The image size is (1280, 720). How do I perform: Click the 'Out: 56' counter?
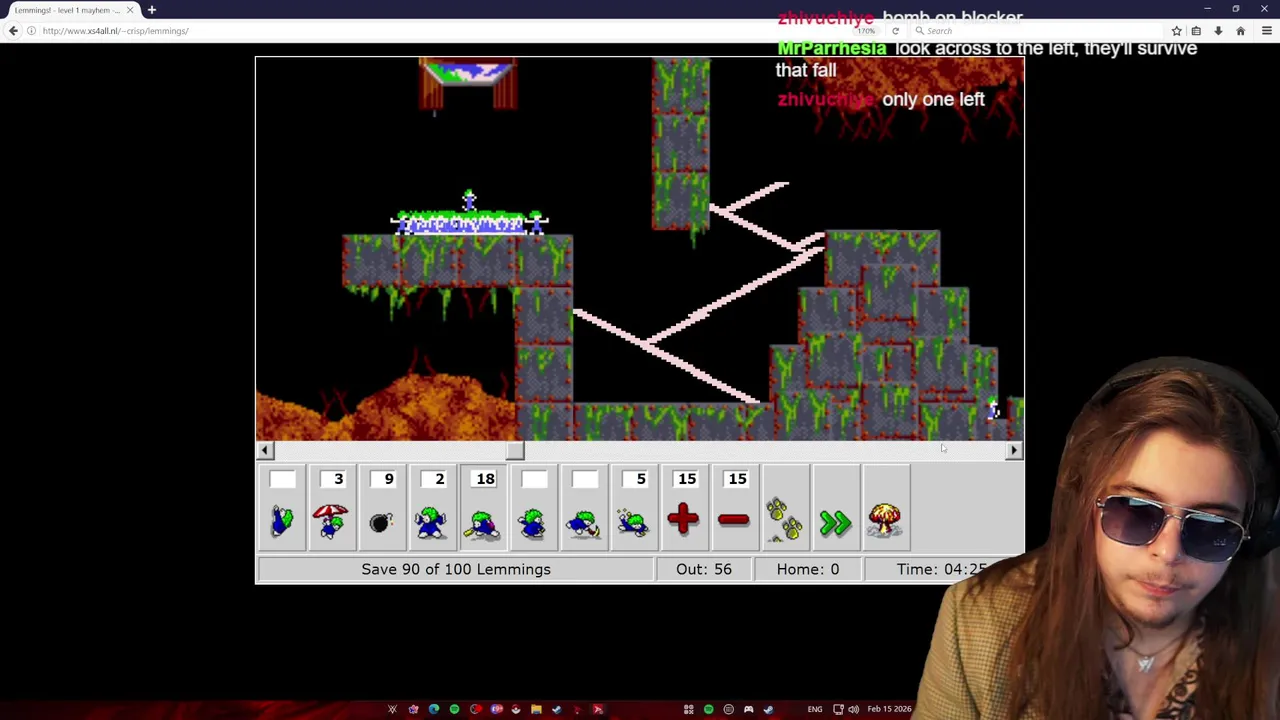click(x=704, y=569)
